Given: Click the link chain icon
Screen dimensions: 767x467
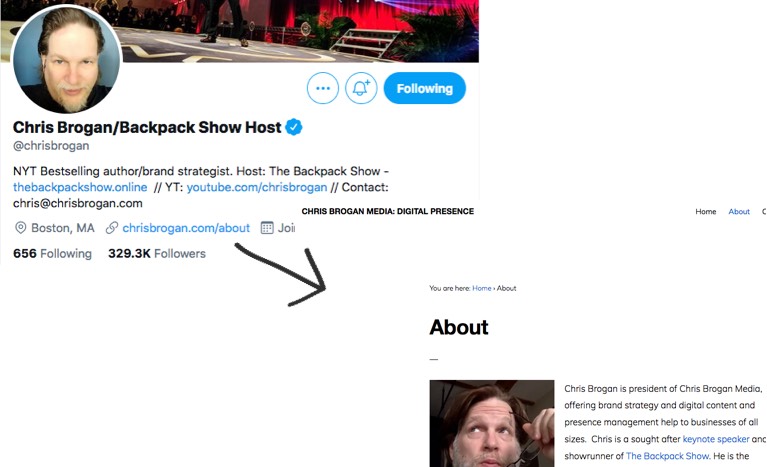Looking at the screenshot, I should 112,228.
